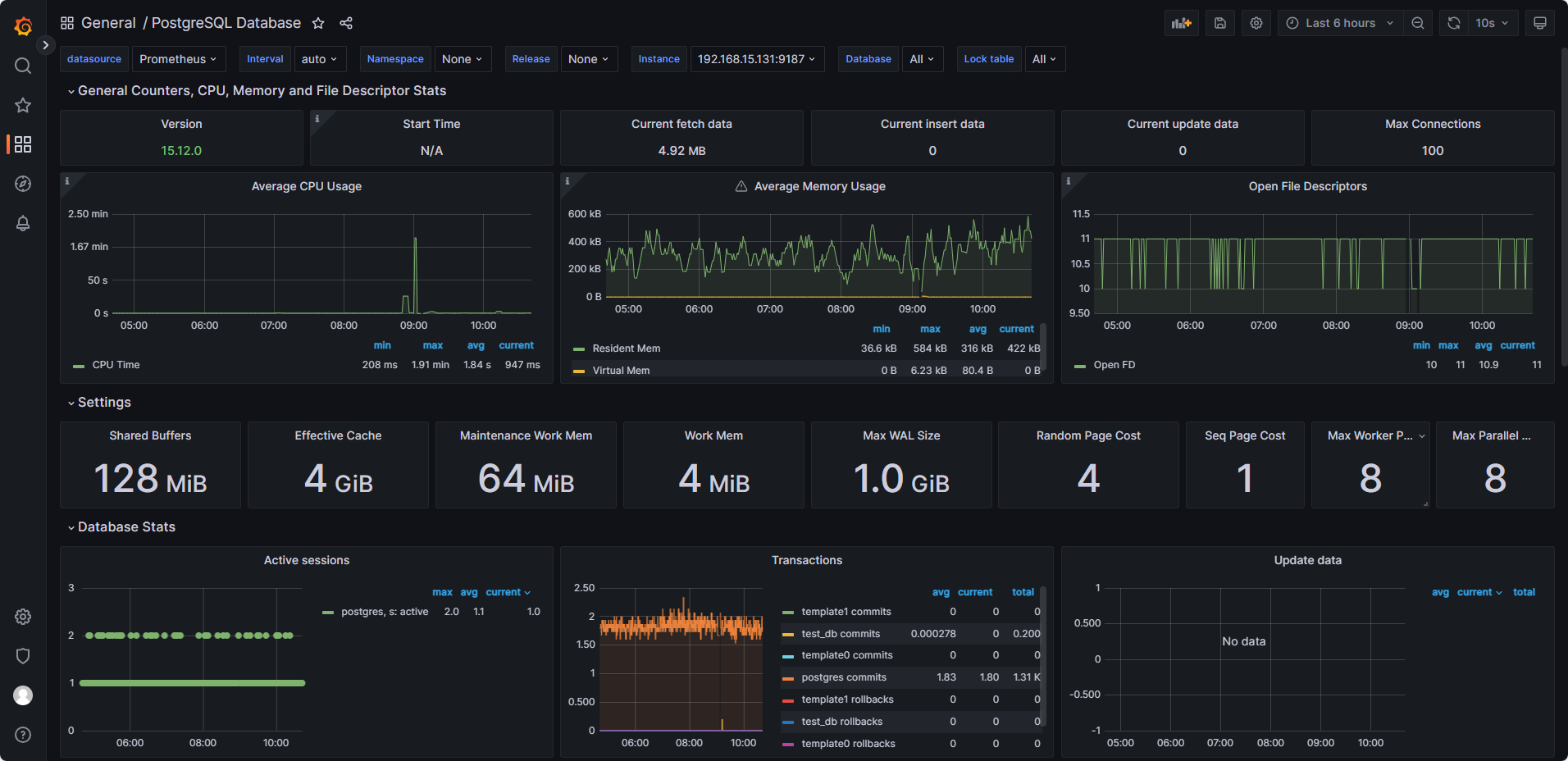Add a new panel to the dashboard
This screenshot has width=1568, height=761.
pos(1182,23)
